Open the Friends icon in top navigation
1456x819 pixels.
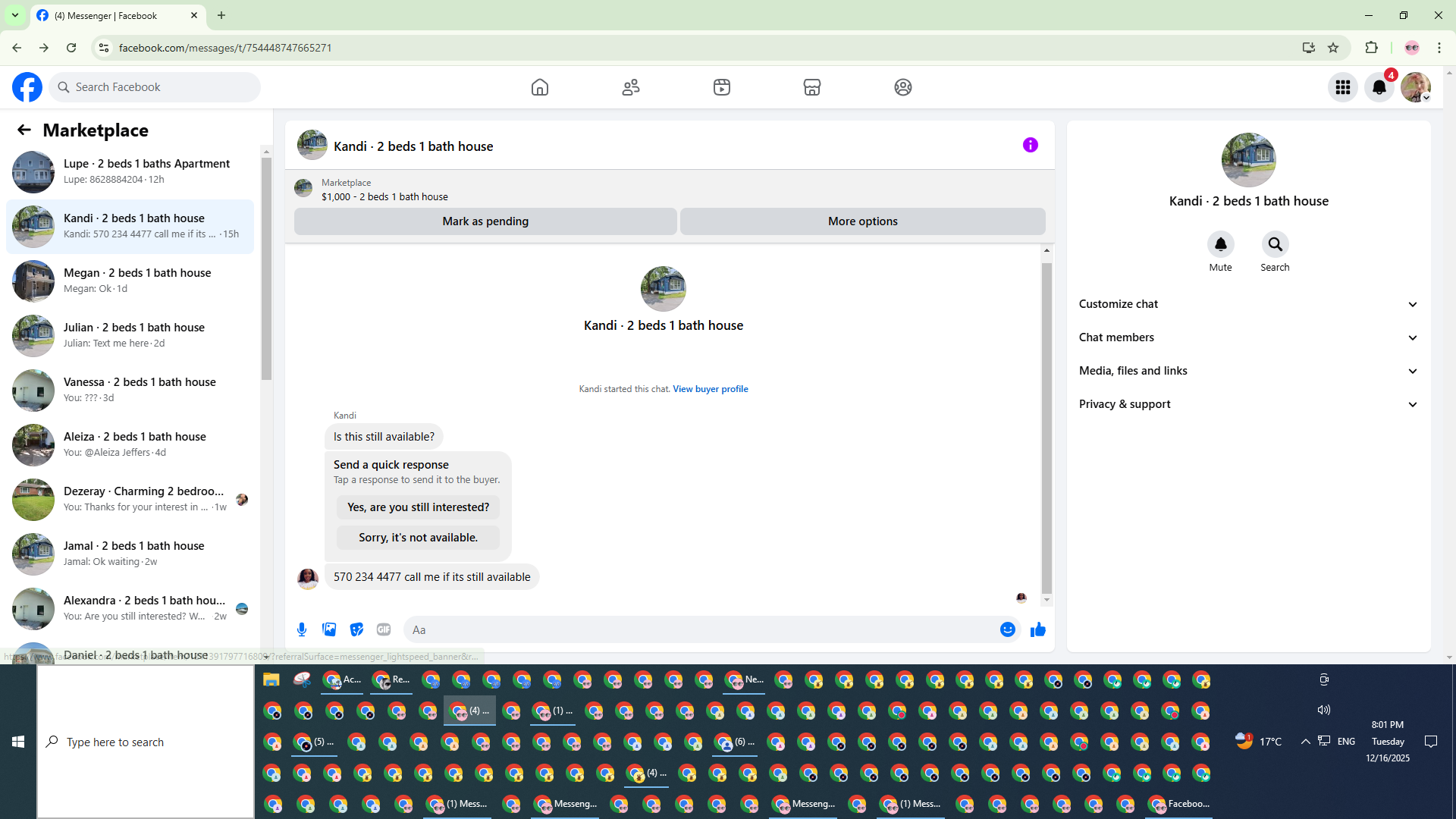click(631, 87)
